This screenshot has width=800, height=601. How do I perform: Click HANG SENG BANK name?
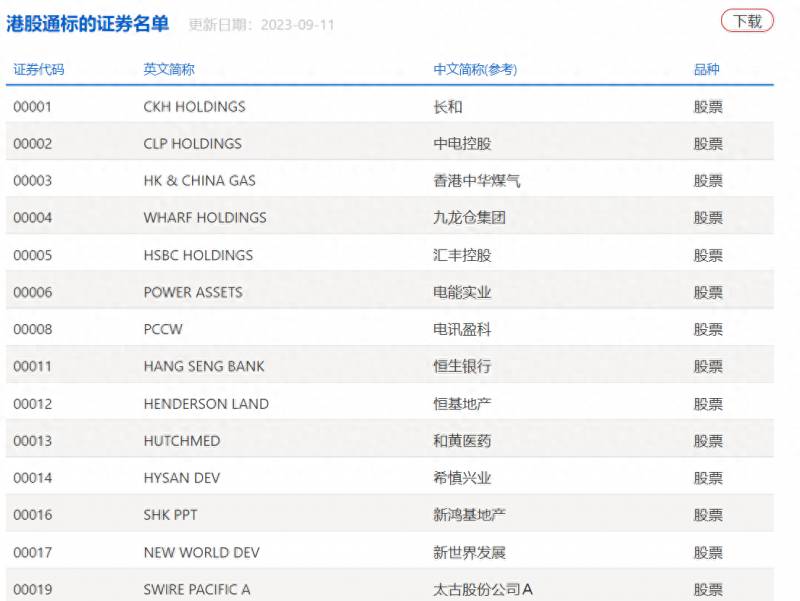pyautogui.click(x=204, y=366)
